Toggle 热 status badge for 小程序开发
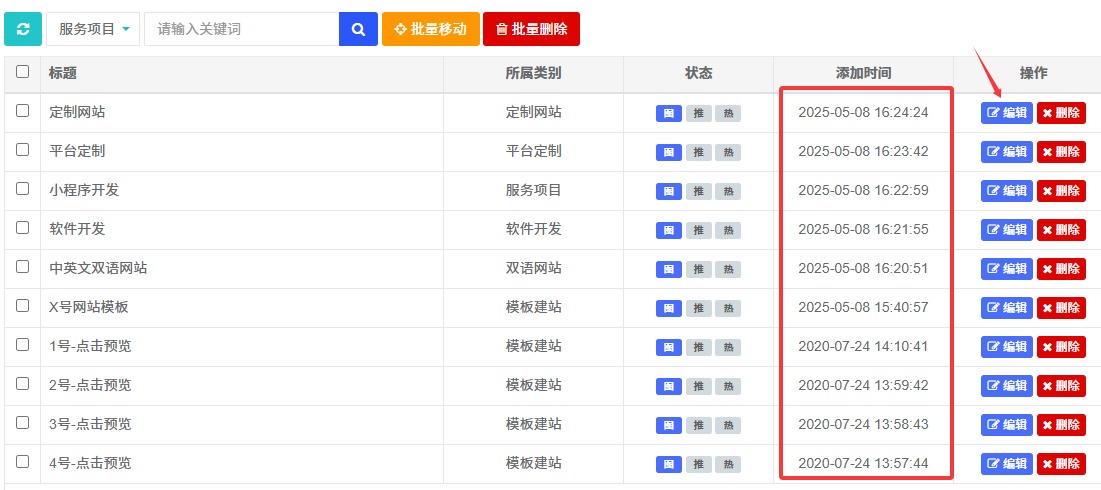The height and width of the screenshot is (490, 1101). [727, 191]
